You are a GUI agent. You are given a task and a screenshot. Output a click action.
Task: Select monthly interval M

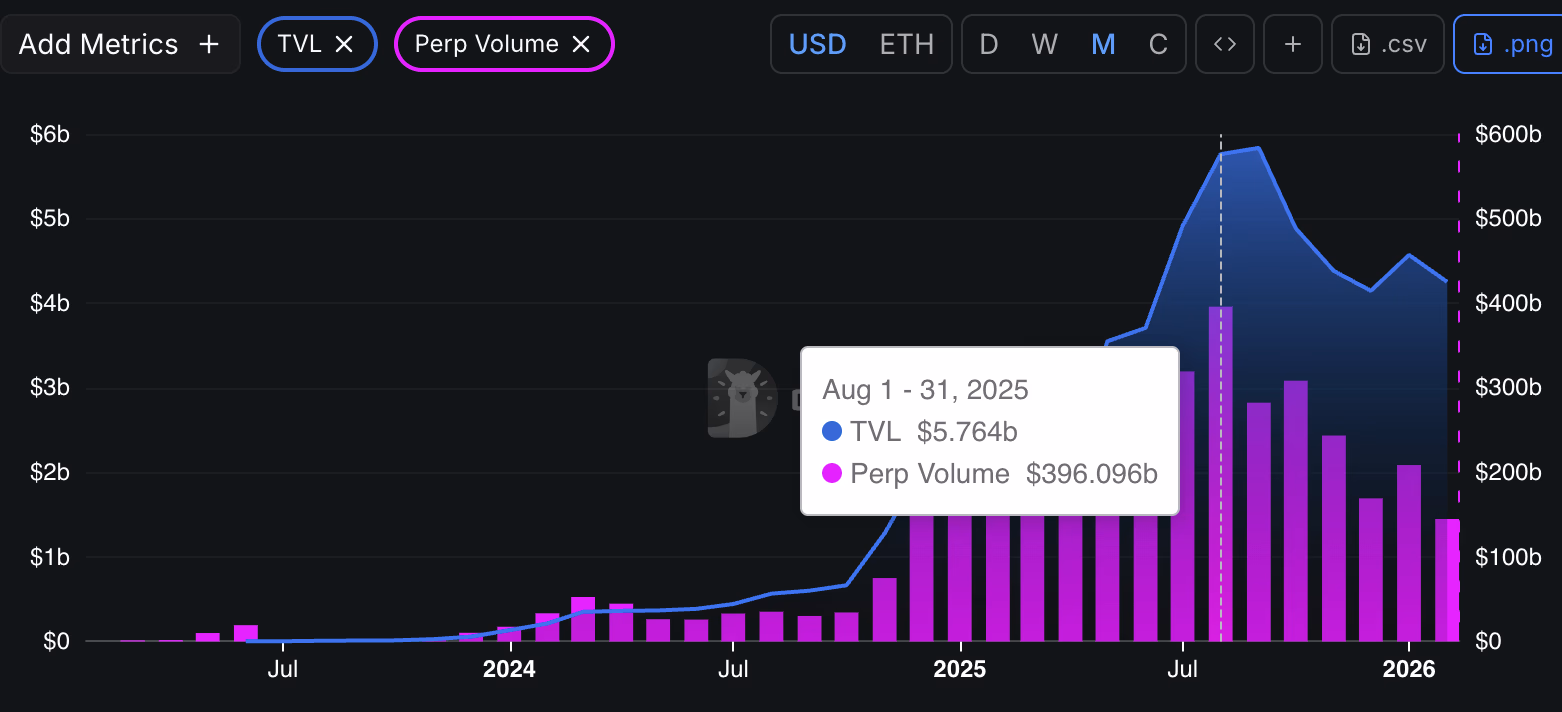point(1103,44)
